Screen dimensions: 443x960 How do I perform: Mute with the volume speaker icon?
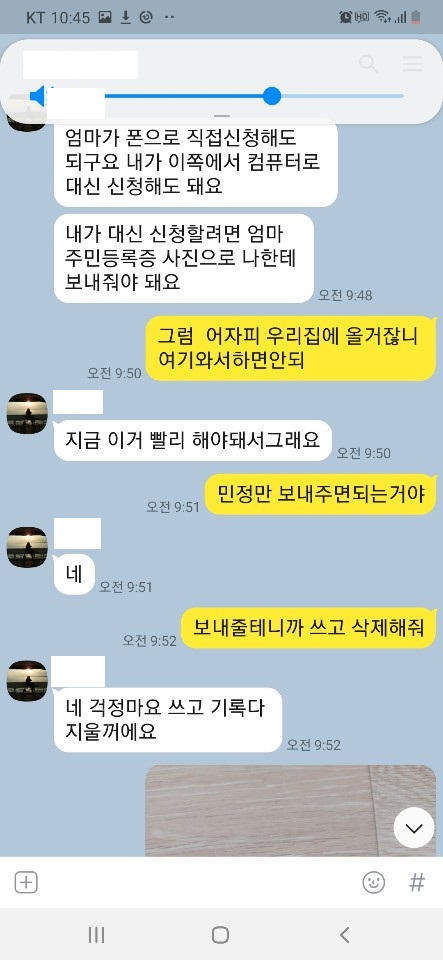38,96
